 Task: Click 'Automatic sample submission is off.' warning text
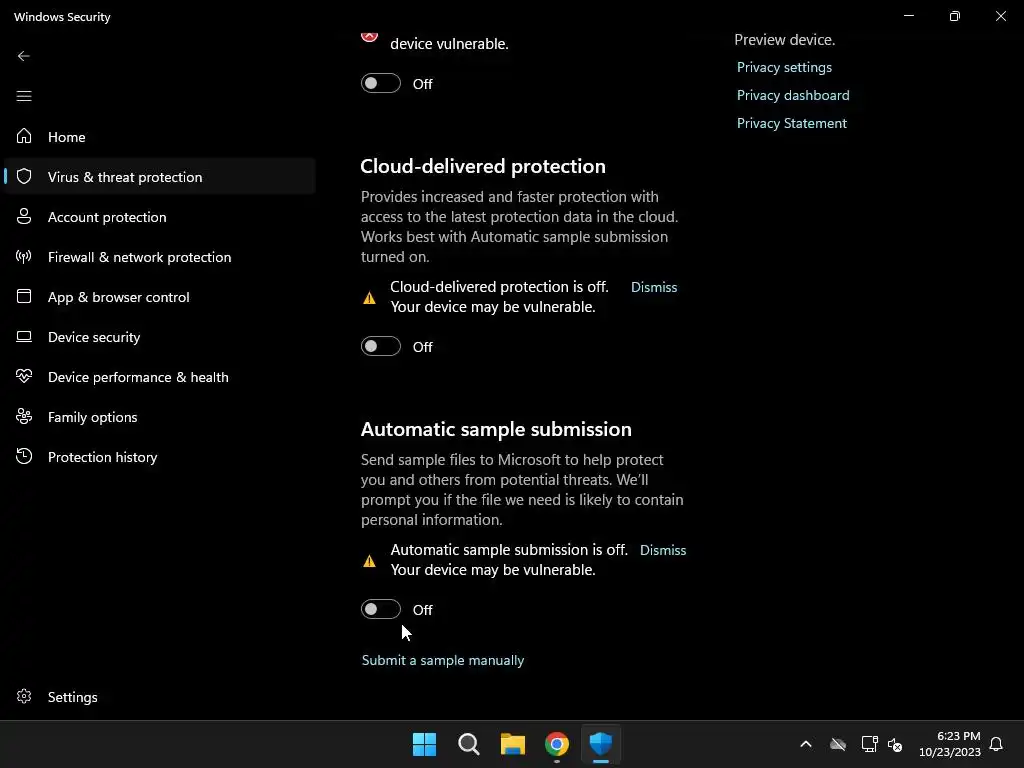point(509,550)
